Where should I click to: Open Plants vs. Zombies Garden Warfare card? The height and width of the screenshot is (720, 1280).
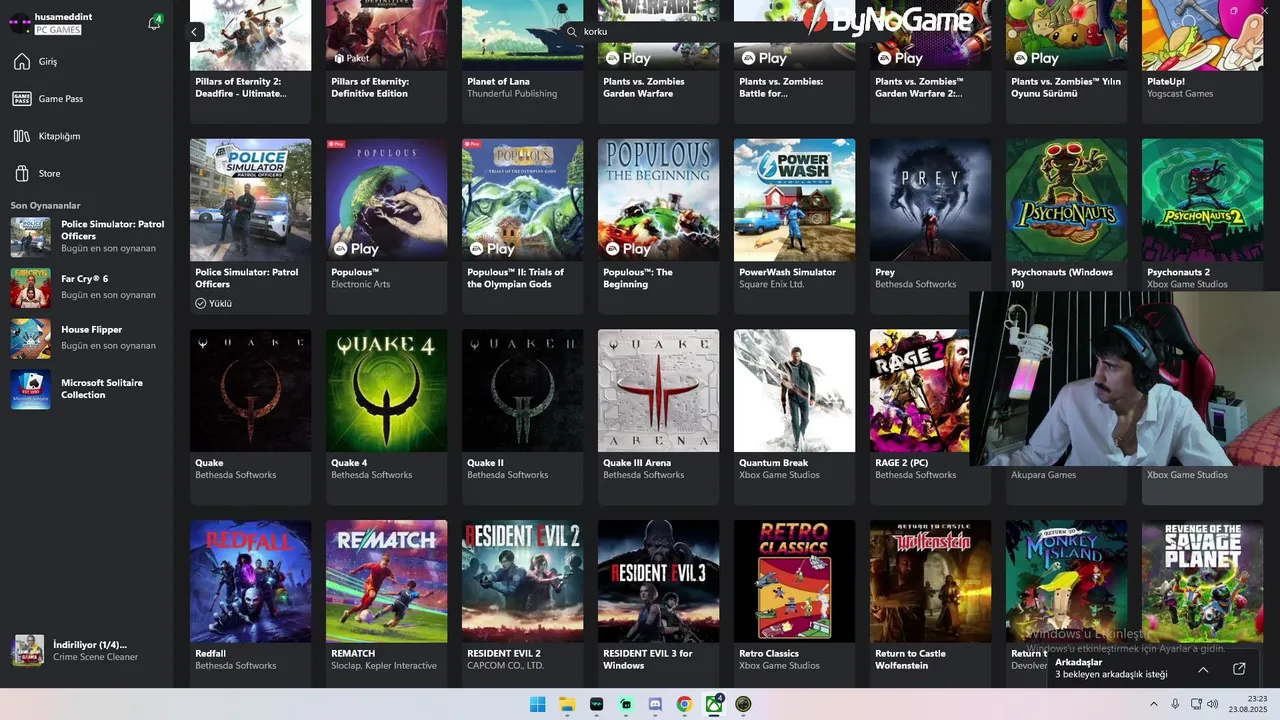click(x=658, y=62)
